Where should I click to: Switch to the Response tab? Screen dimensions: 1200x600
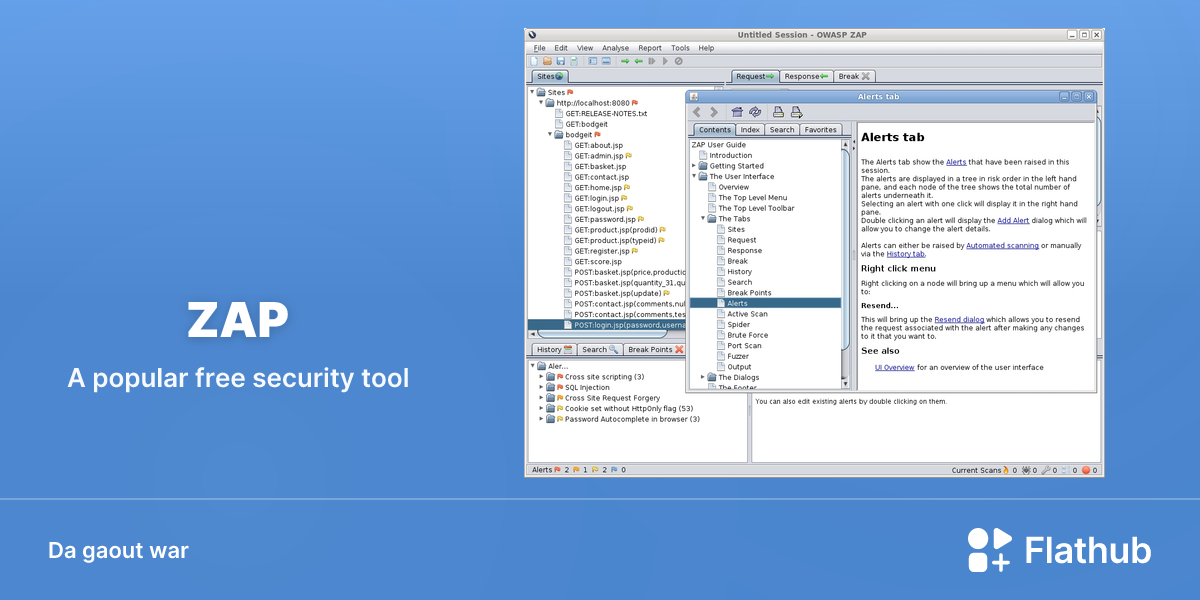tap(807, 76)
